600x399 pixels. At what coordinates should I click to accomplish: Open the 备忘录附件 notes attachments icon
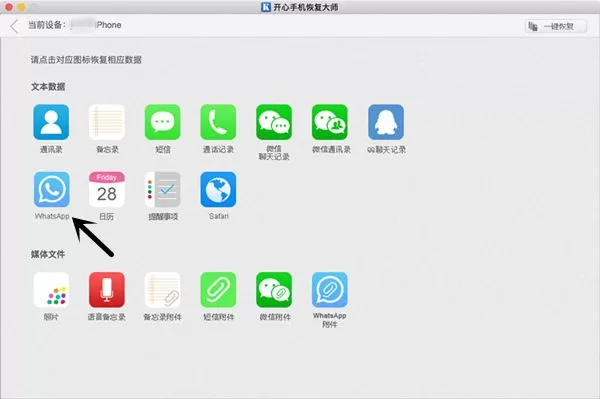163,290
